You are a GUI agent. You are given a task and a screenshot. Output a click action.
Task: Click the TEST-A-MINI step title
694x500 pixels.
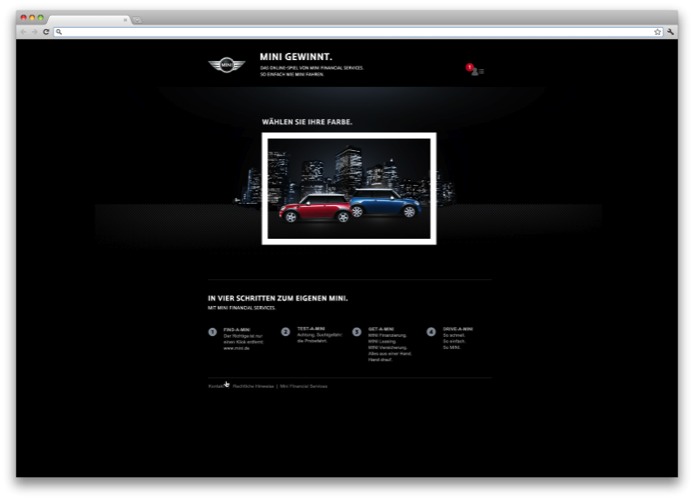coord(311,329)
